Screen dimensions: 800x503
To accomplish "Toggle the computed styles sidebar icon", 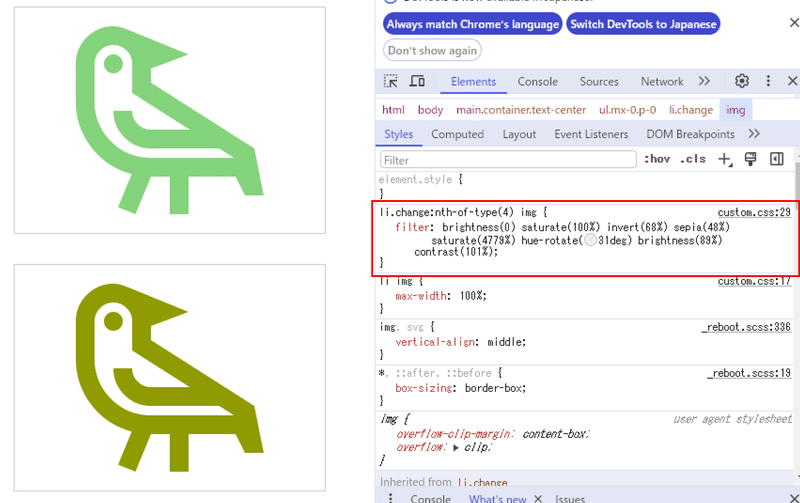I will click(777, 159).
